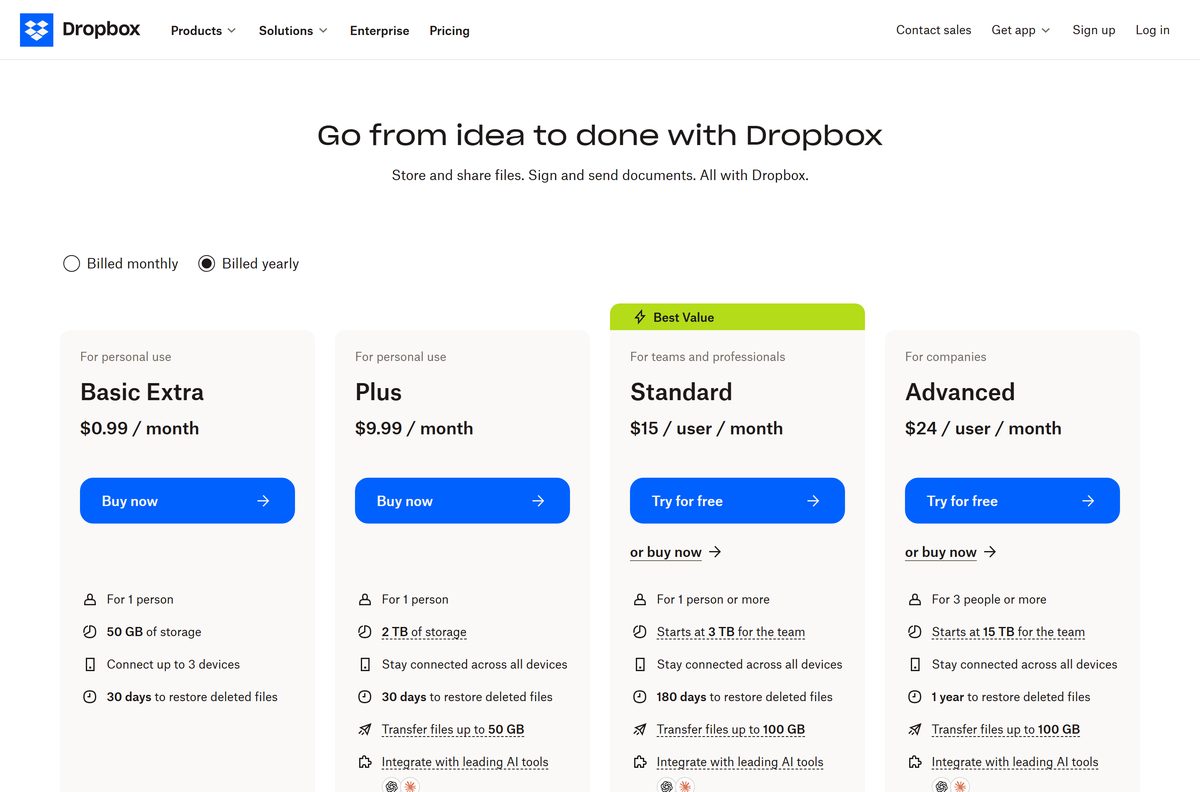
Task: Click paper plane icon beside 'up to 50 GB'
Action: [365, 730]
